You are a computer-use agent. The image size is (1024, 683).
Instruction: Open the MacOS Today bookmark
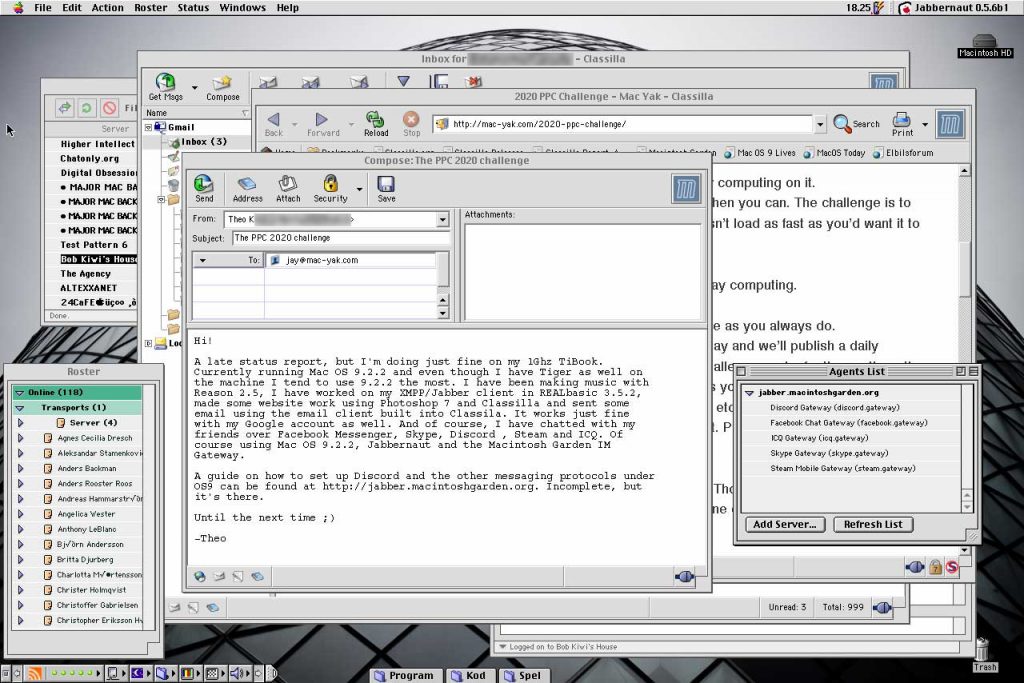pos(834,153)
